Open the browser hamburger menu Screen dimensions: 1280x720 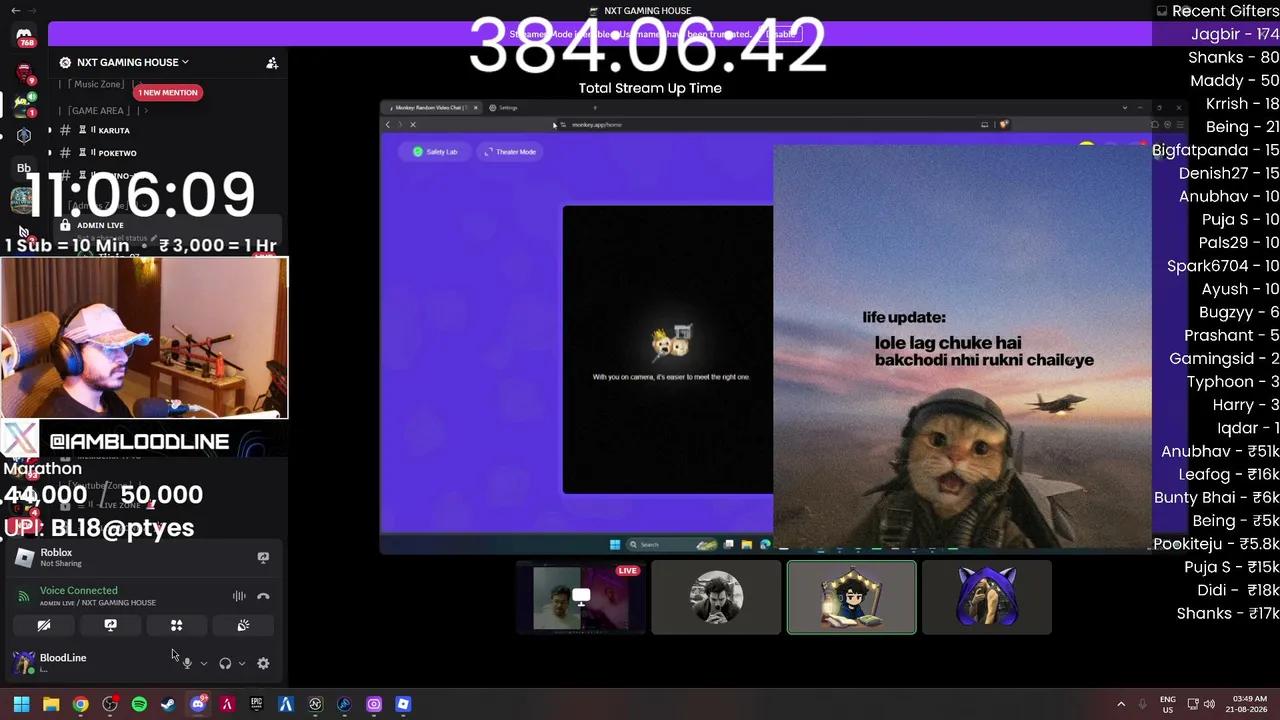pos(1180,124)
